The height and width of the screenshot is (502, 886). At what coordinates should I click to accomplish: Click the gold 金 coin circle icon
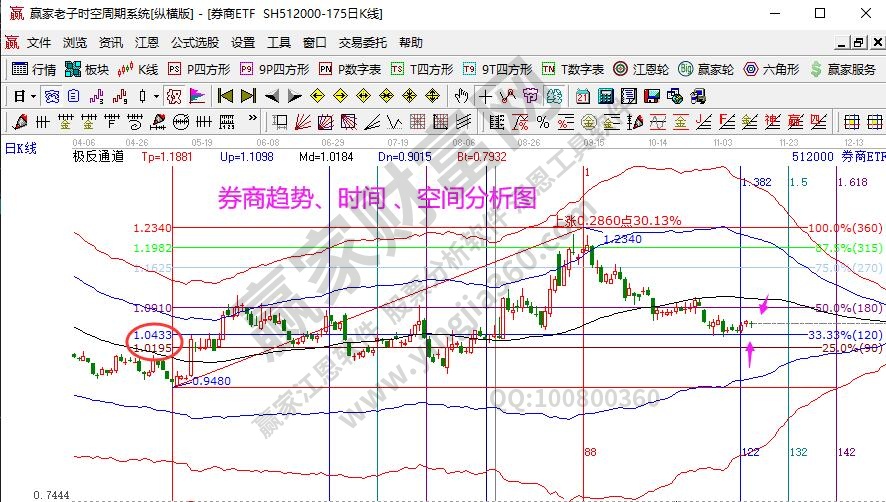[x=589, y=122]
